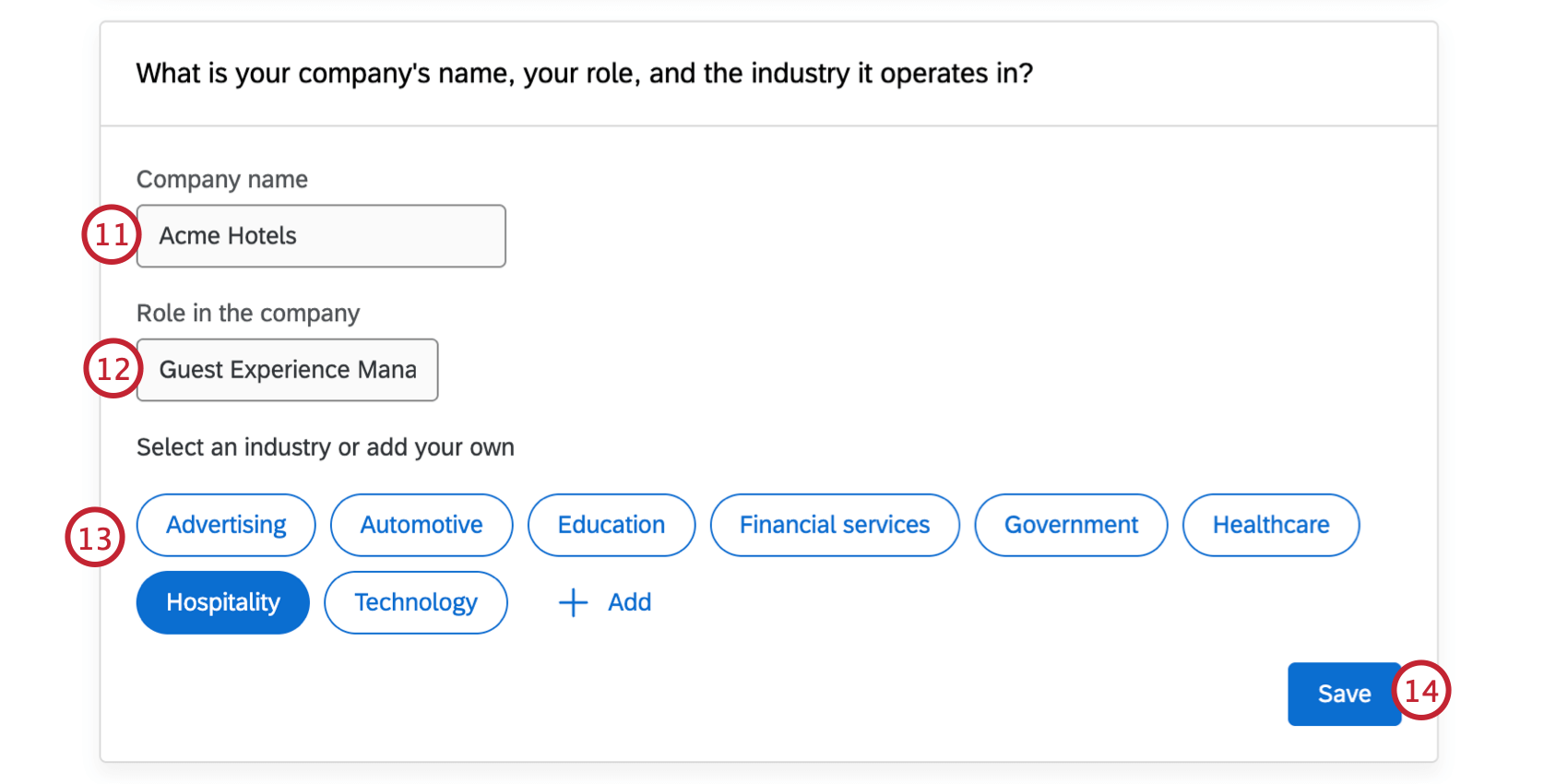Image resolution: width=1568 pixels, height=784 pixels.
Task: Select the Financial services chip
Action: (834, 525)
